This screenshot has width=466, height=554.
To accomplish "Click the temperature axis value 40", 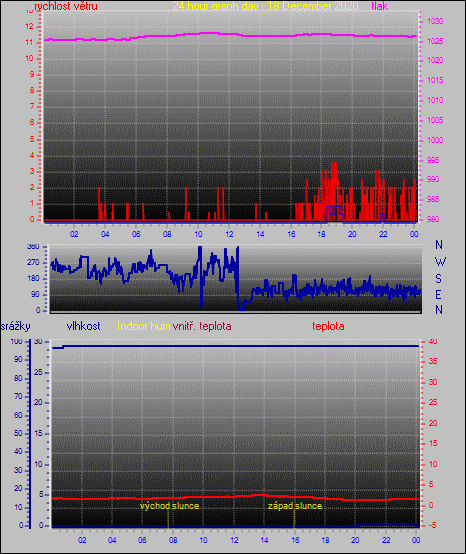I will 433,342.
